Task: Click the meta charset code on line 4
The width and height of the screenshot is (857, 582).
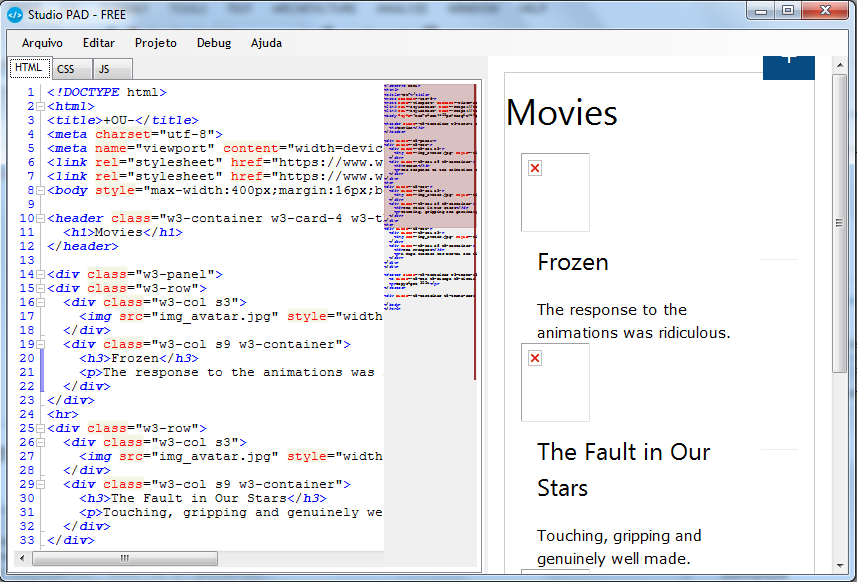Action: (135, 134)
